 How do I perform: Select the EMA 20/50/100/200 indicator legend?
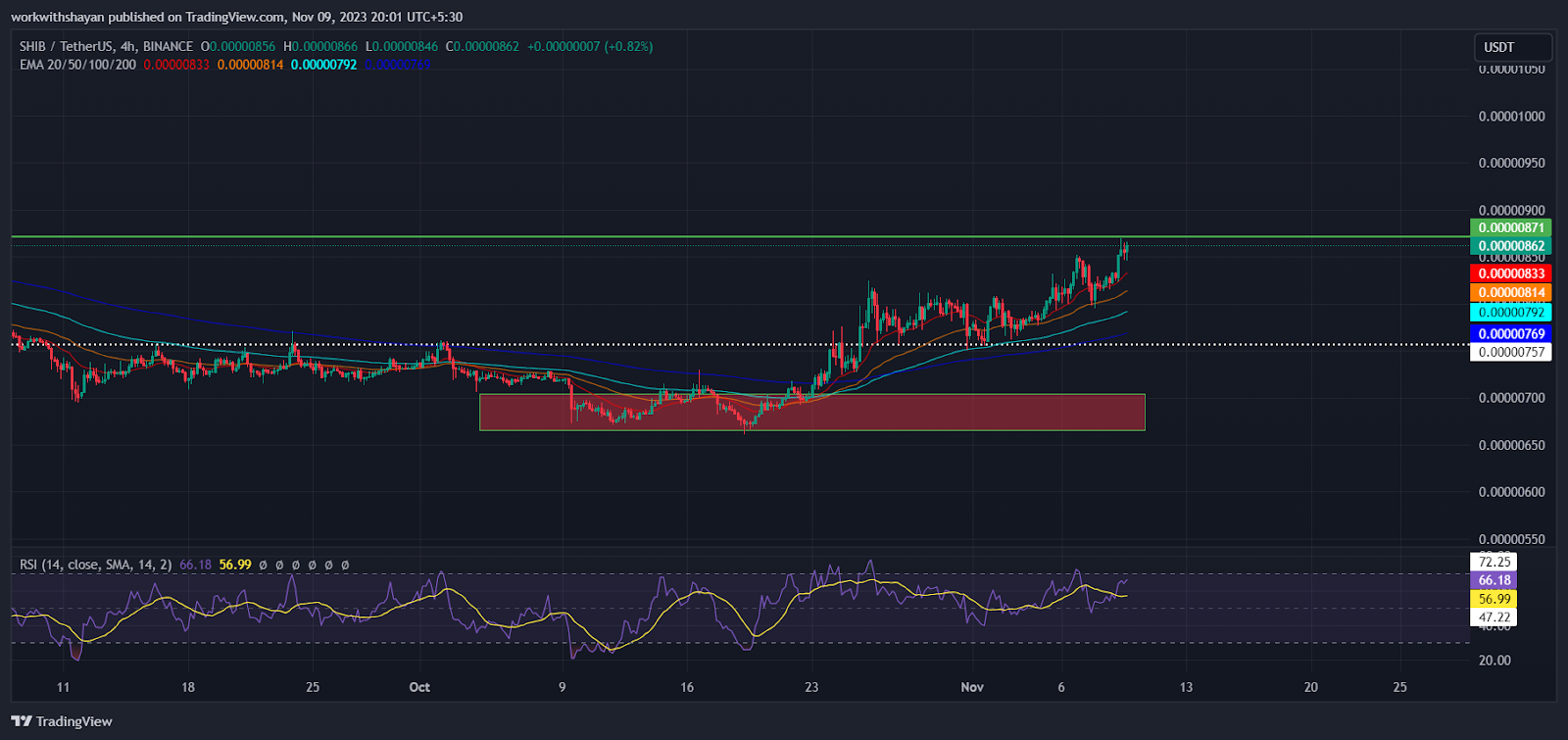pyautogui.click(x=77, y=65)
